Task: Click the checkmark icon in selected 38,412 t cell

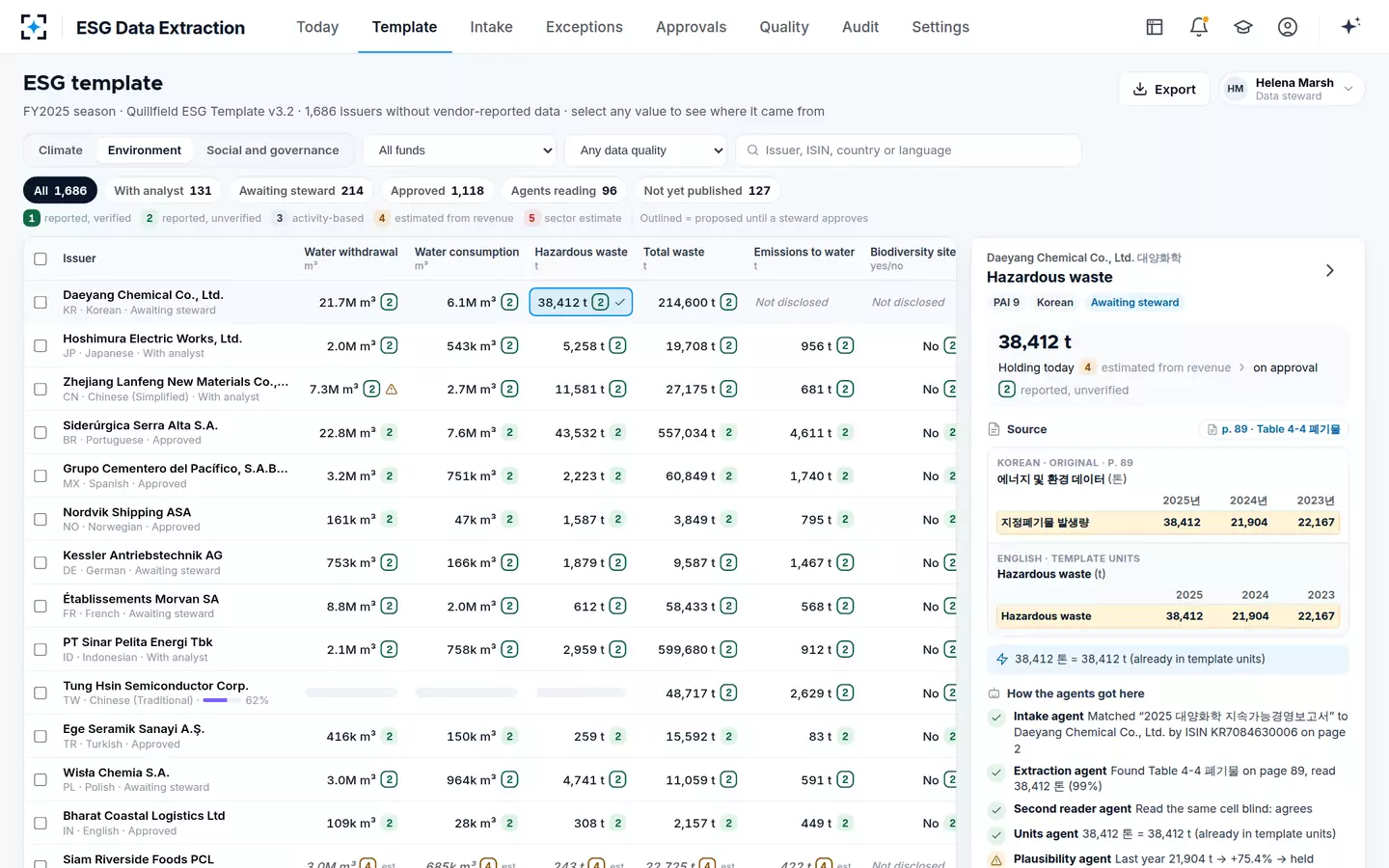Action: pos(620,302)
